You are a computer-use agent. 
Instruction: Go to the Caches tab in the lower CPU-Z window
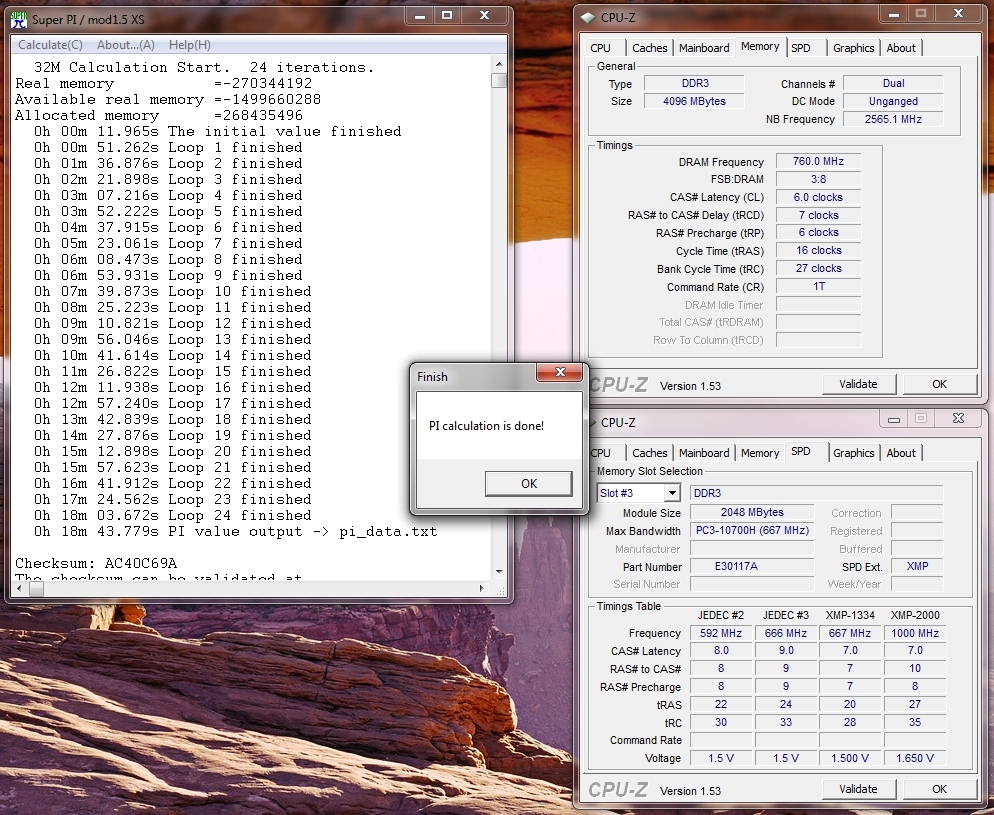pyautogui.click(x=649, y=453)
